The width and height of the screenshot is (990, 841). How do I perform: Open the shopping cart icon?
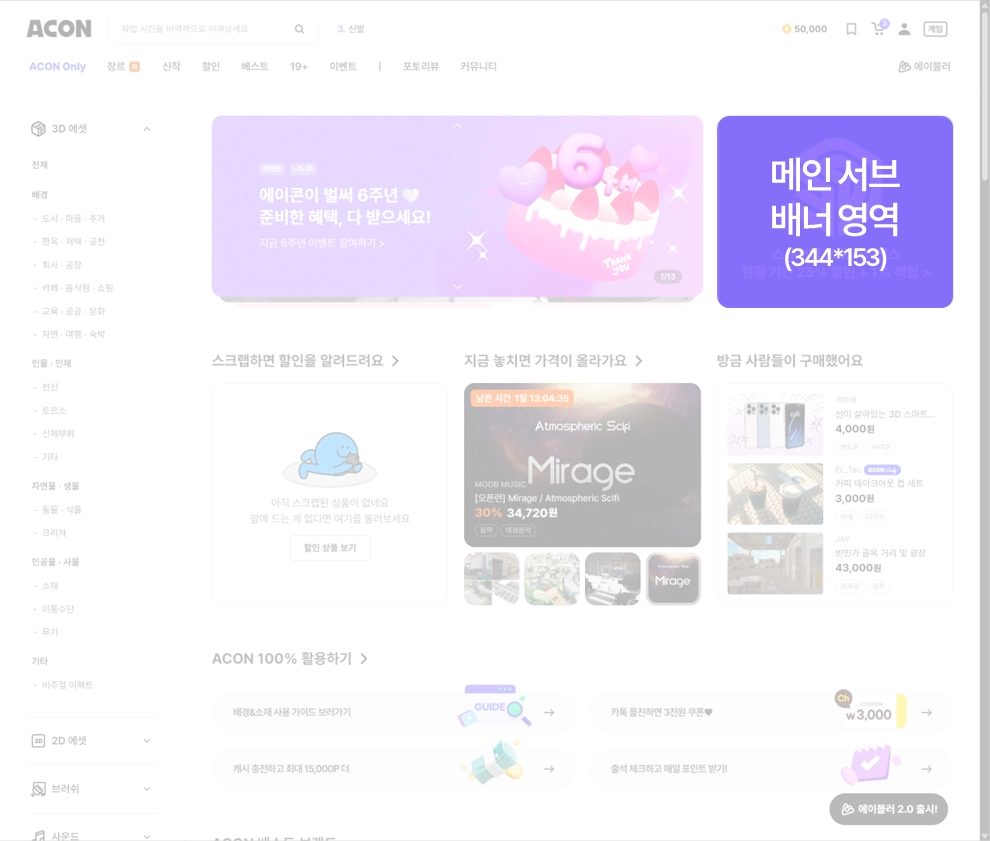[879, 28]
